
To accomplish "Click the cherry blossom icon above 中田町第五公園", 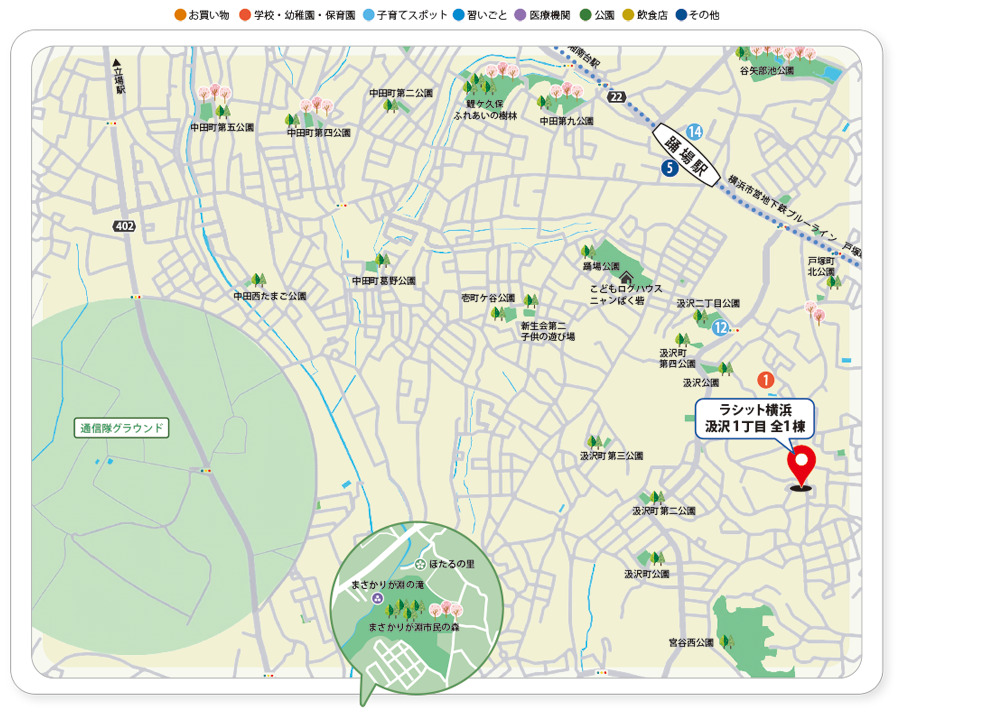I will click(214, 94).
